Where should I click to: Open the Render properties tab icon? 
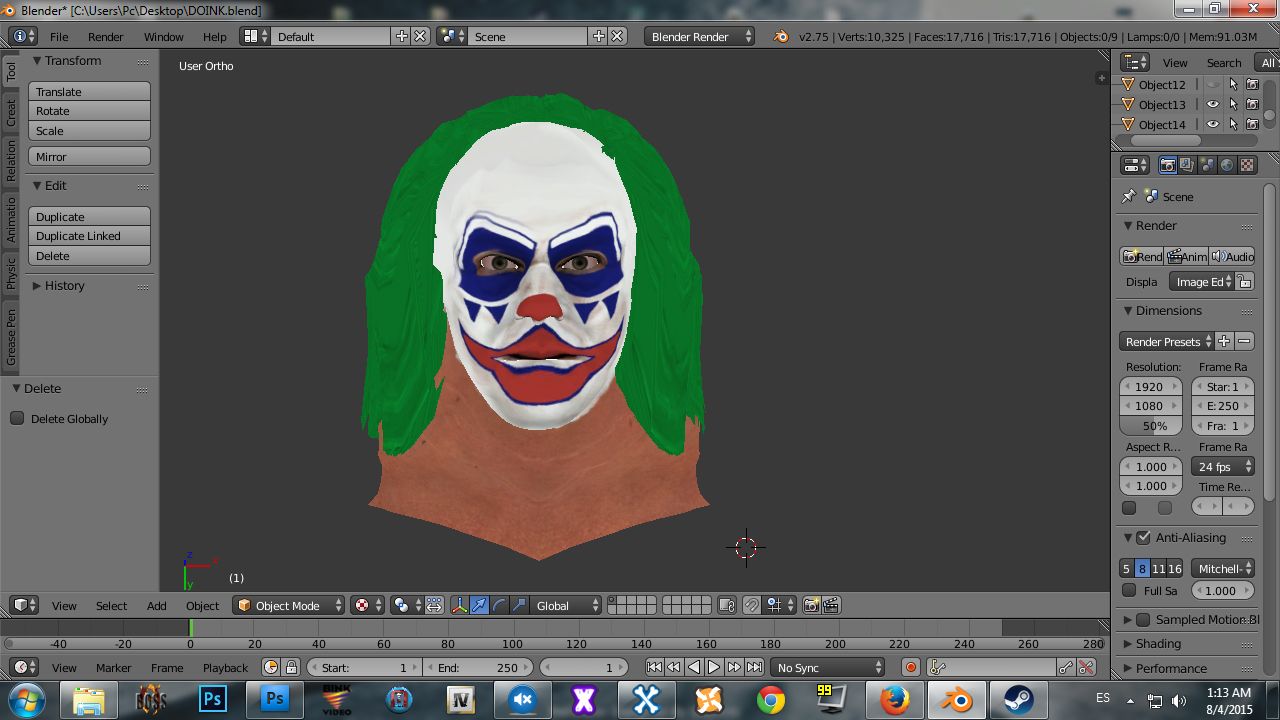click(1167, 165)
